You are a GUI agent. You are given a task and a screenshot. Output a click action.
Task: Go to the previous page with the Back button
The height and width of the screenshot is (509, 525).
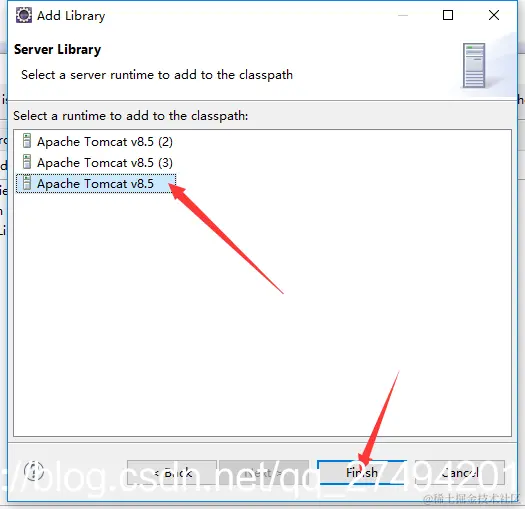172,472
